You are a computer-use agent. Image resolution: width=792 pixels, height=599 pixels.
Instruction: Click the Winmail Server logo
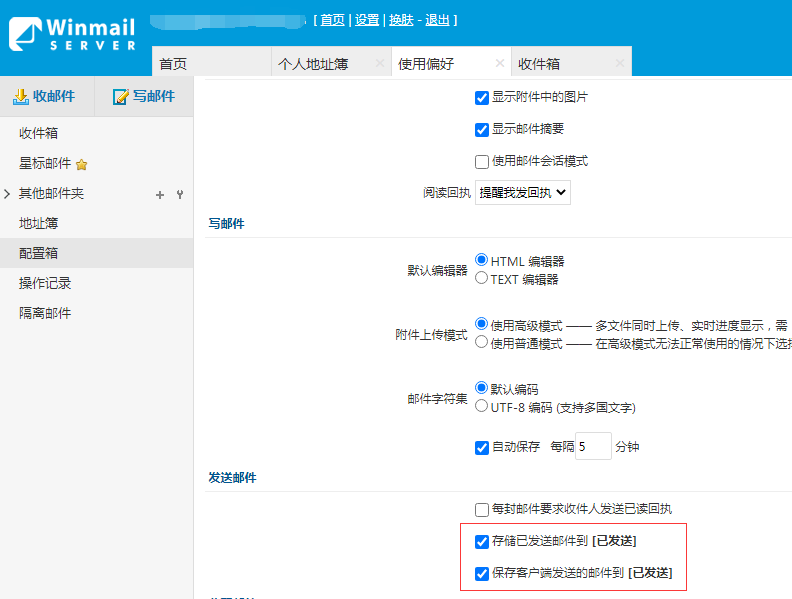72,32
